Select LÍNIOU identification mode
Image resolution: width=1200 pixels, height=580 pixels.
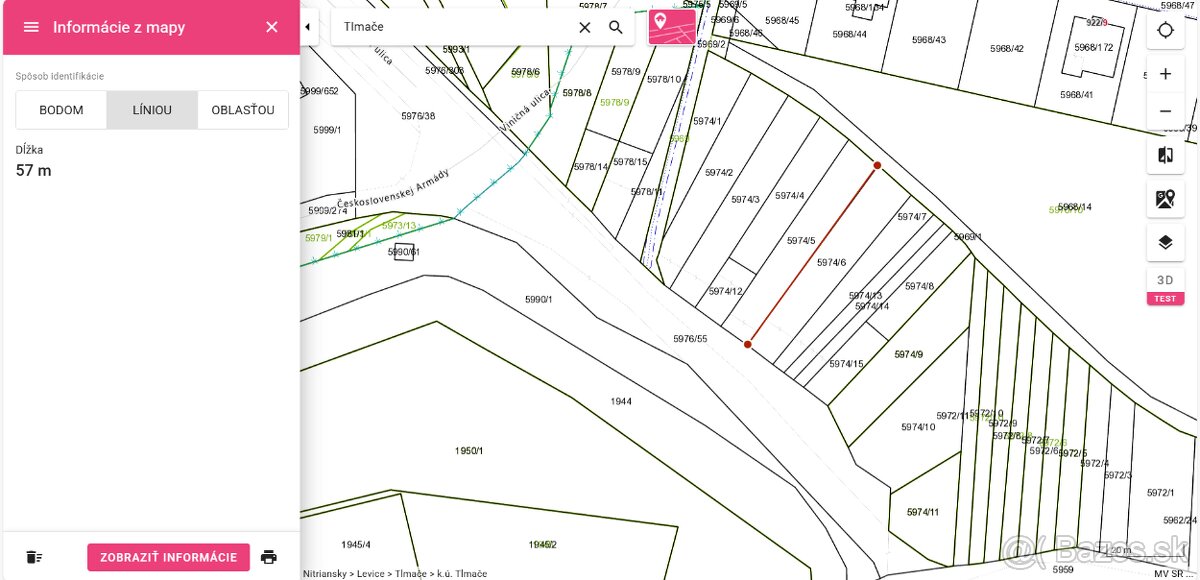click(x=152, y=110)
